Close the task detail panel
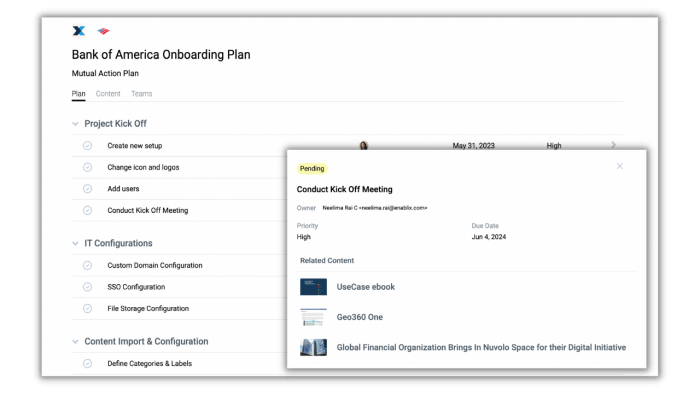Viewport: 700px width, 394px height. (620, 166)
